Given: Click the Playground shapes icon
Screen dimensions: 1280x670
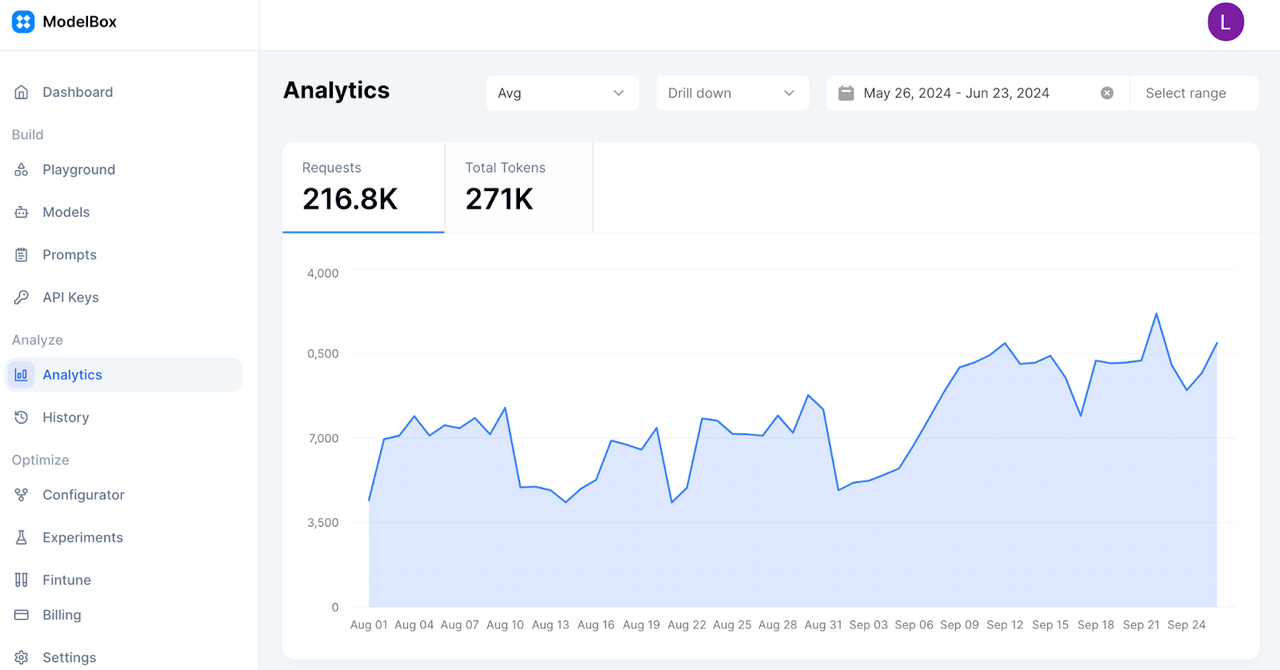Looking at the screenshot, I should [x=21, y=170].
